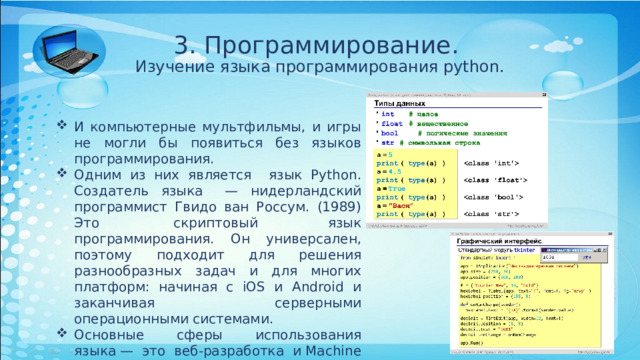Click the output "<class 'int'>"

point(491,163)
